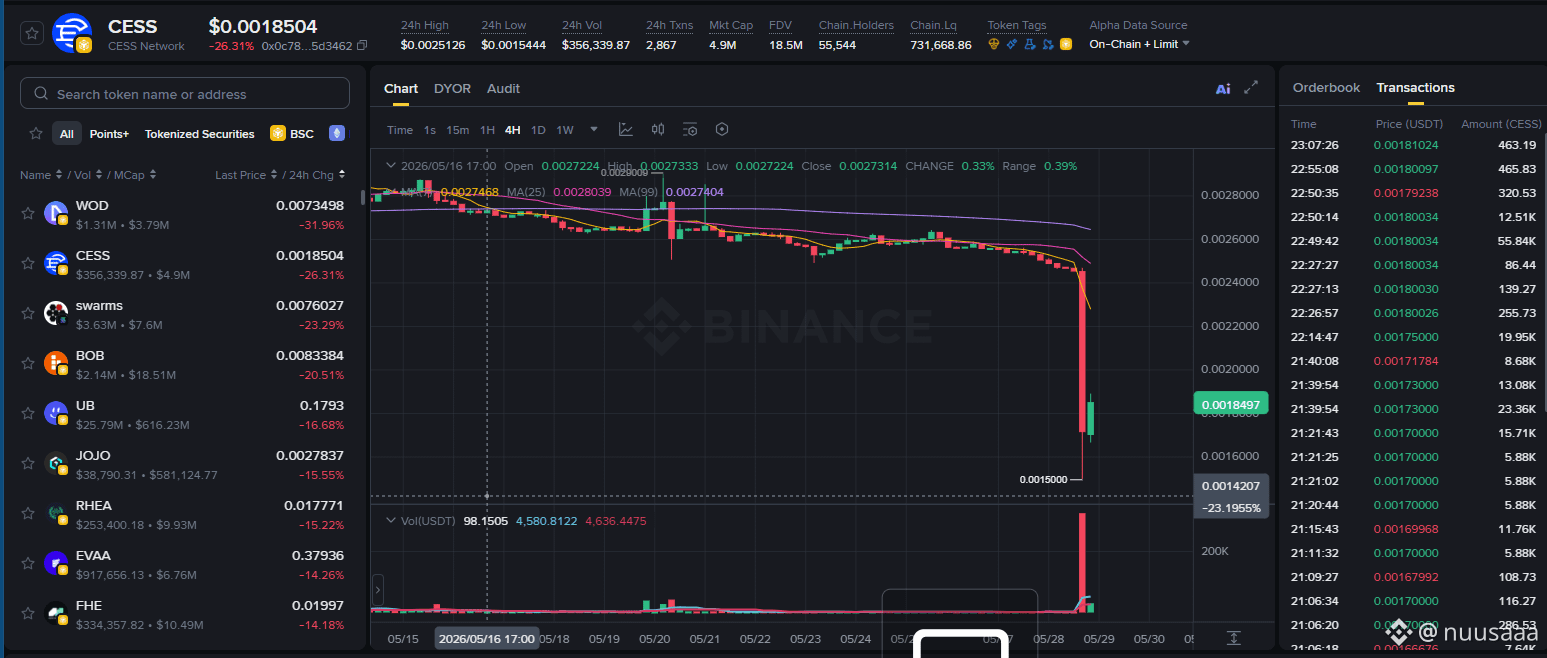Viewport: 1547px width, 658px height.
Task: Click the WOD token logo
Action: pos(56,213)
